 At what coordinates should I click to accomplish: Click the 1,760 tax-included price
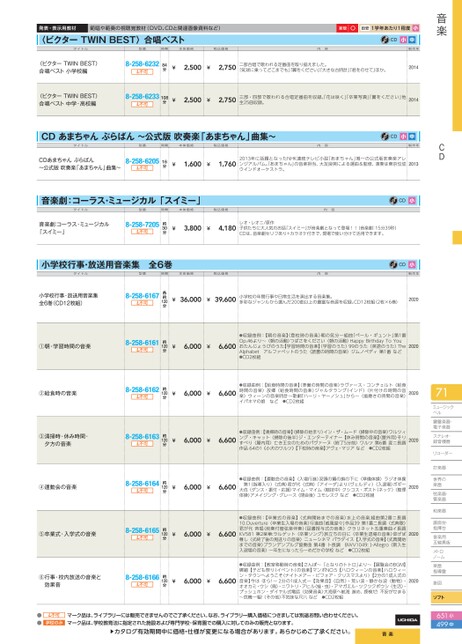tap(227, 164)
